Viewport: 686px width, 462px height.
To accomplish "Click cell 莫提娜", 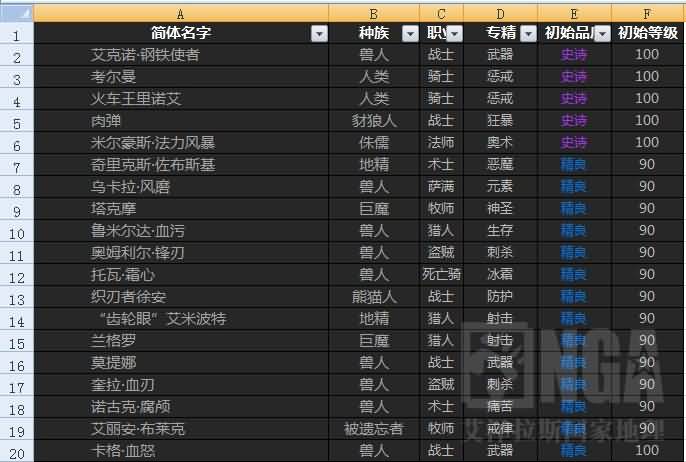I will tap(181, 363).
